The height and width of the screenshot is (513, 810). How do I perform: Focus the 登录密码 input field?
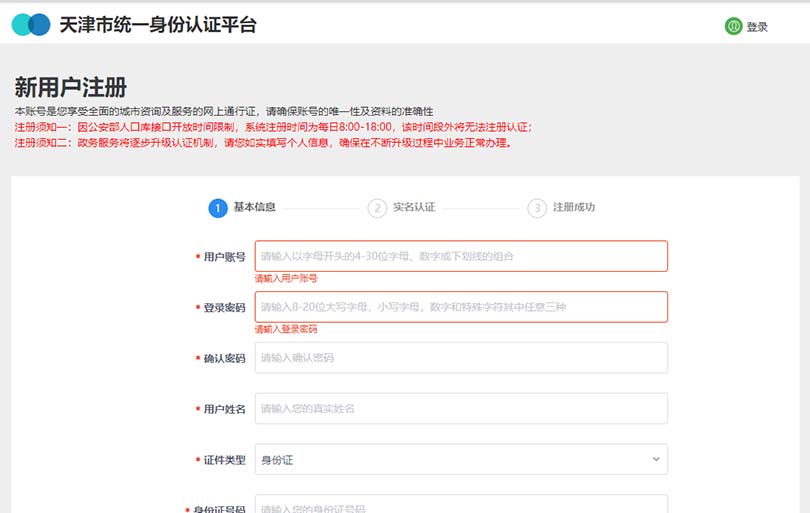tap(461, 307)
